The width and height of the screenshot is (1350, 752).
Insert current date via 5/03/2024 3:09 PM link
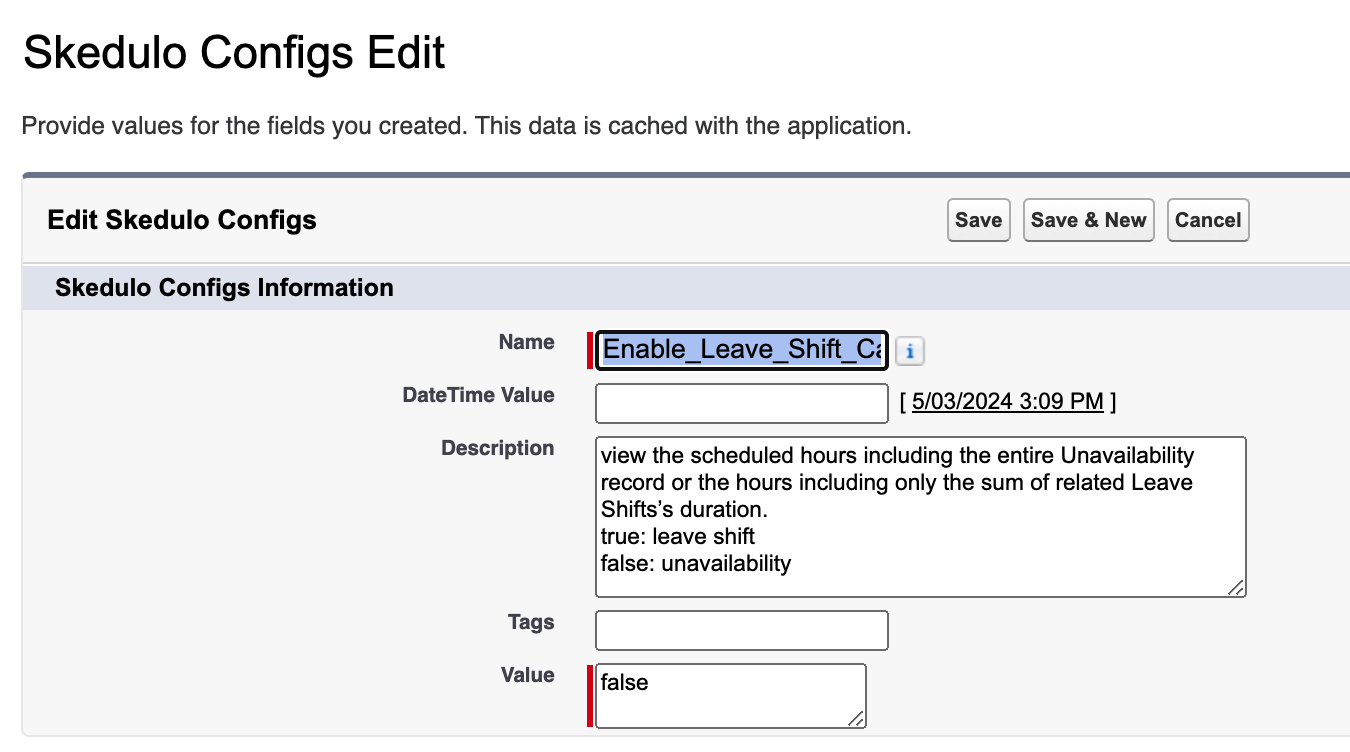(x=1008, y=401)
